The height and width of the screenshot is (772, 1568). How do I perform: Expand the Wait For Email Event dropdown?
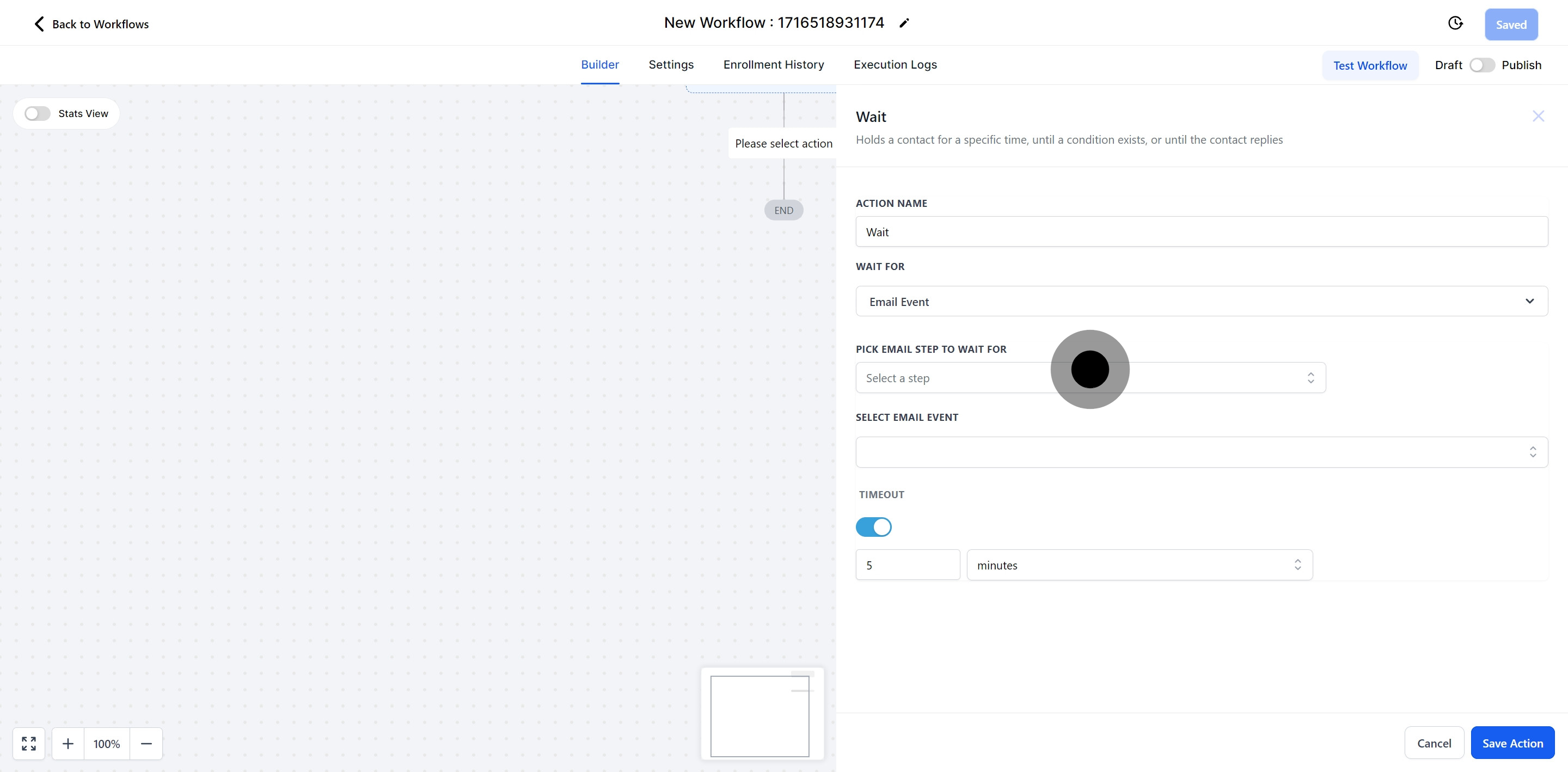click(x=1201, y=302)
